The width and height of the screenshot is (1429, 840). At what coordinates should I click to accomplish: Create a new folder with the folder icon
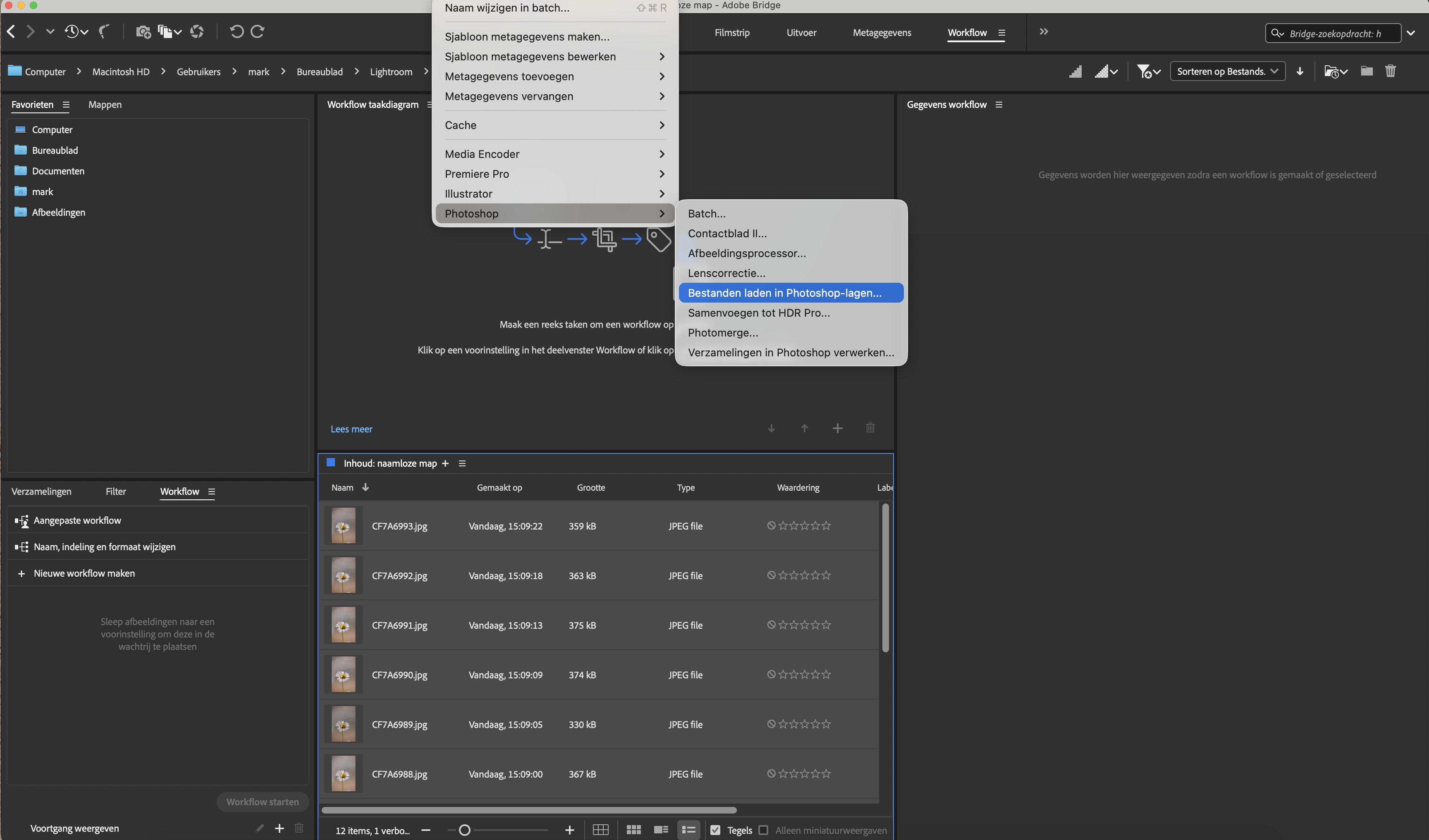point(1367,71)
